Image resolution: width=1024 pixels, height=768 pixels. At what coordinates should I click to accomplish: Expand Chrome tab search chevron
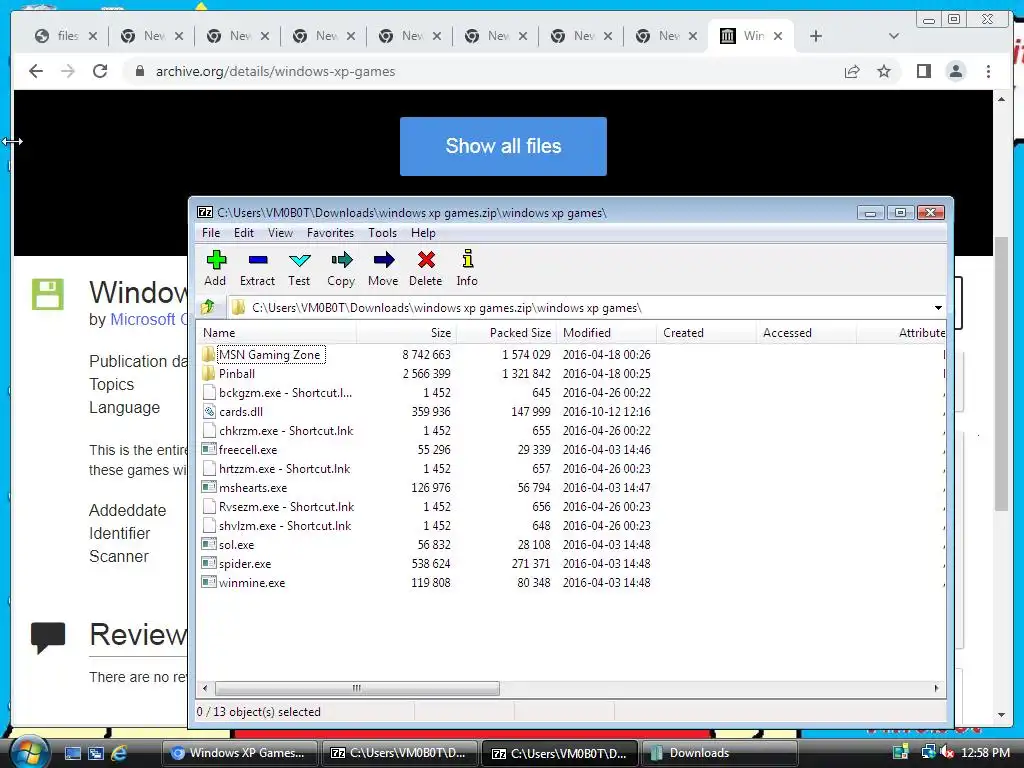(893, 36)
